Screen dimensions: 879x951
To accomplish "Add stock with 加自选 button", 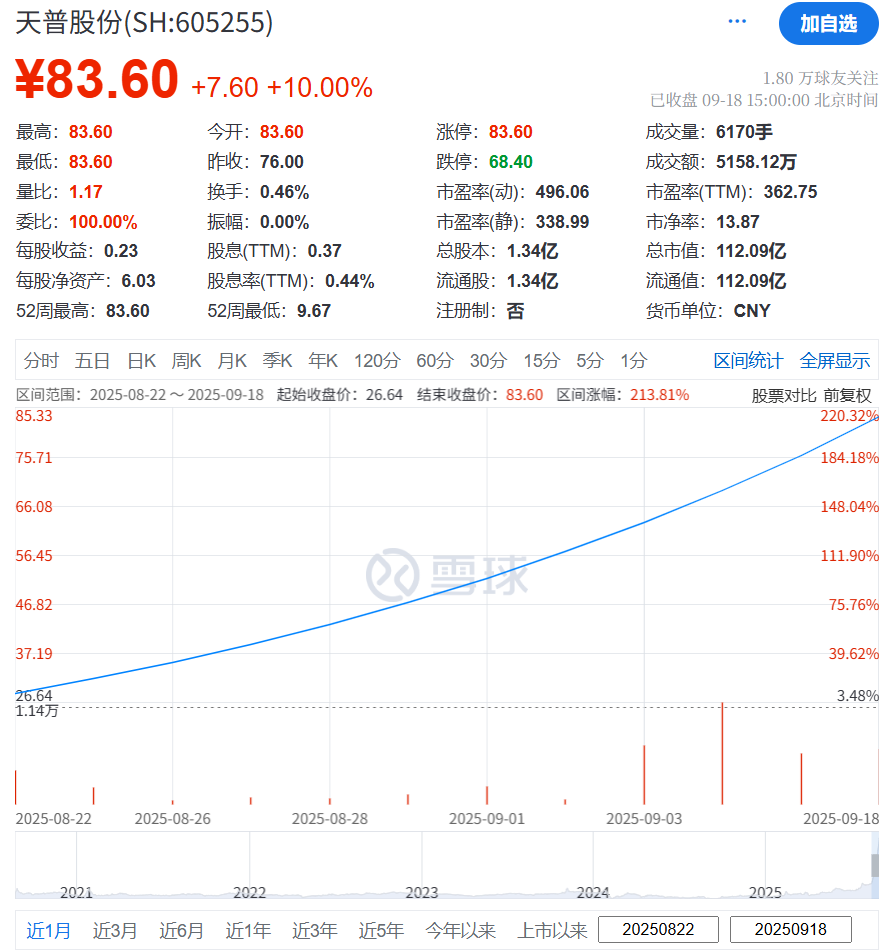I will (828, 24).
